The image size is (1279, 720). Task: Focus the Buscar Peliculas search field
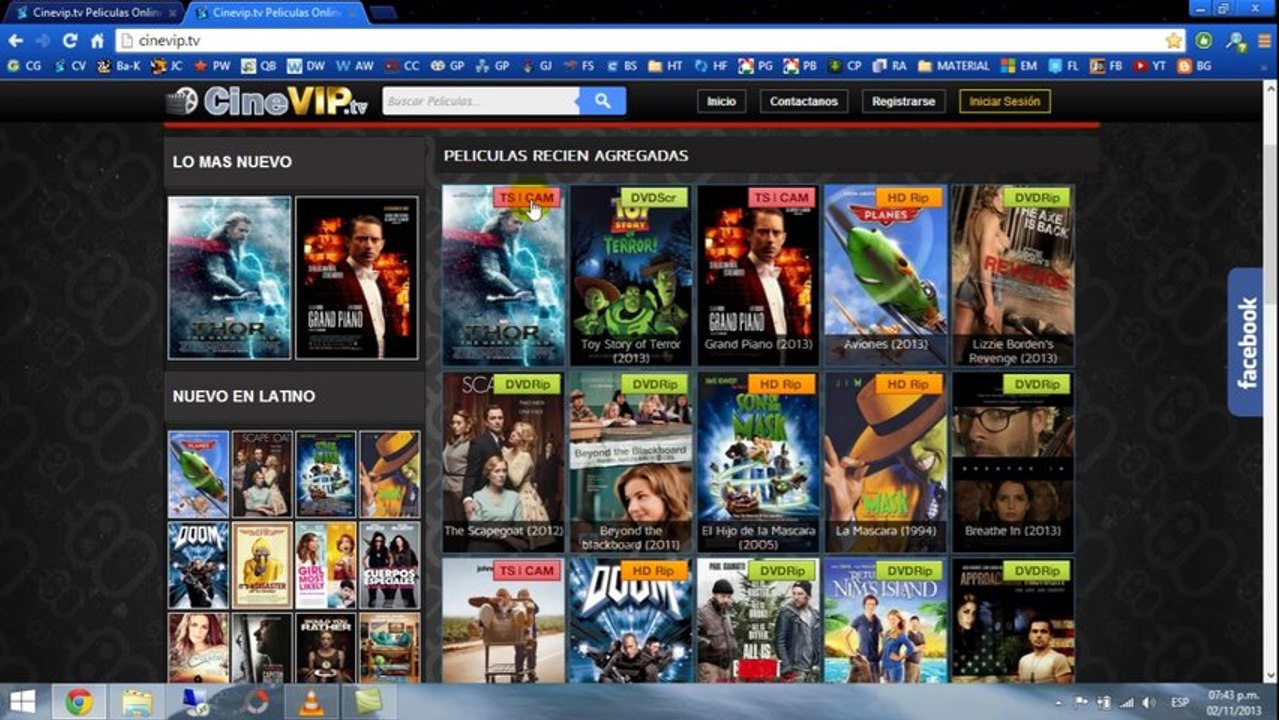point(480,101)
